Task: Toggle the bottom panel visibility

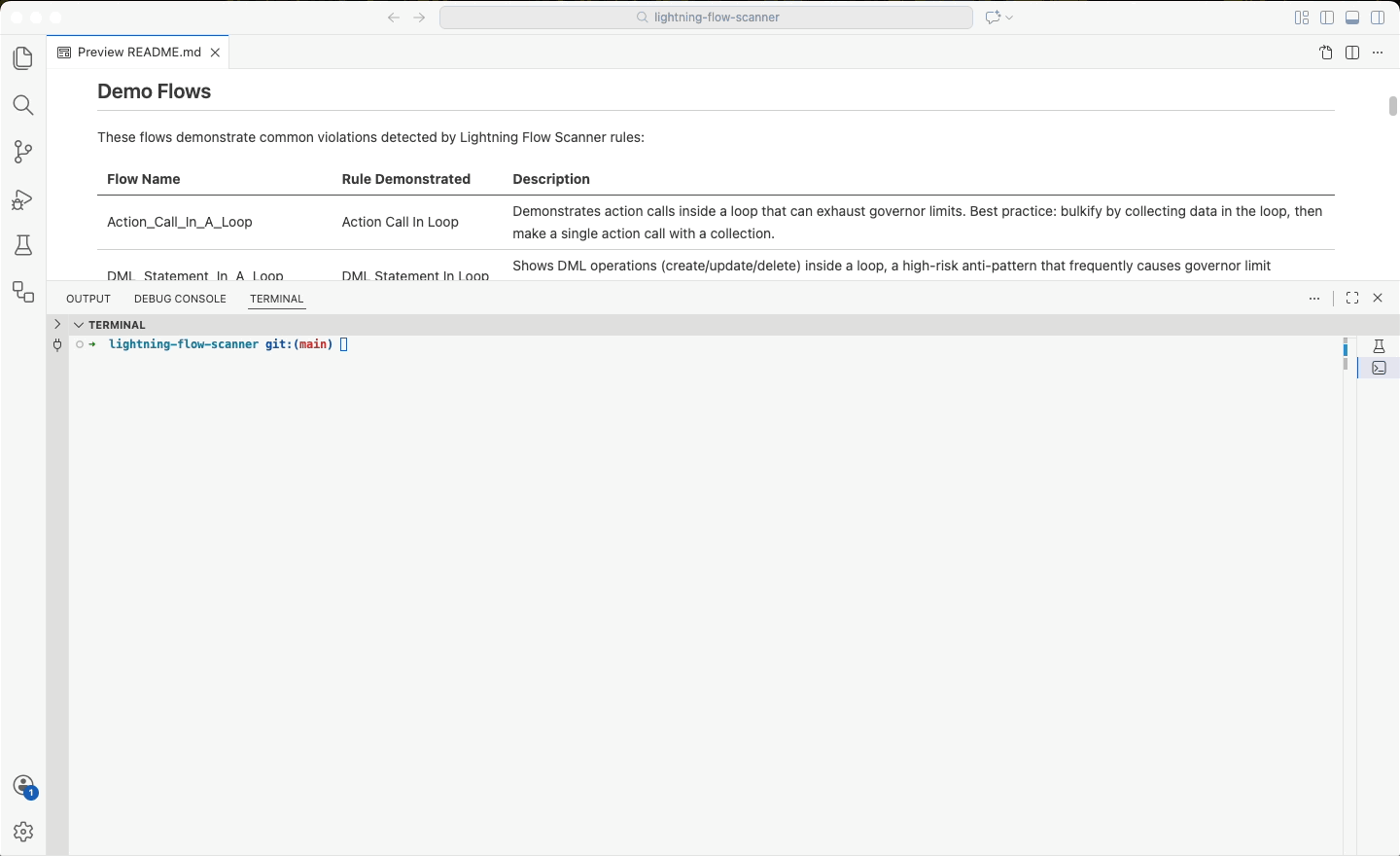Action: pos(1351,17)
